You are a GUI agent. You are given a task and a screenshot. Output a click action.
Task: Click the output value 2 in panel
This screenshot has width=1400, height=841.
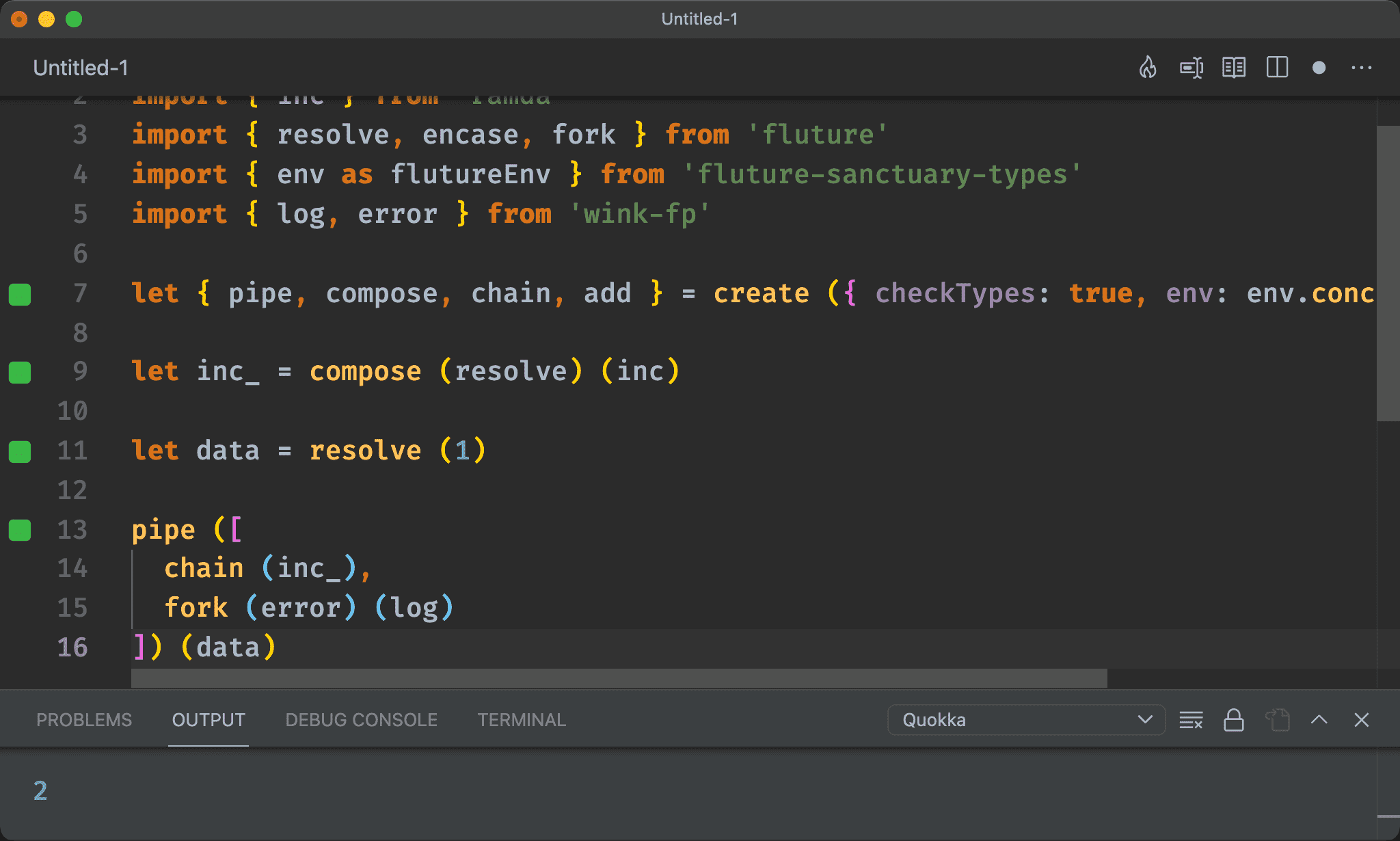tap(40, 790)
